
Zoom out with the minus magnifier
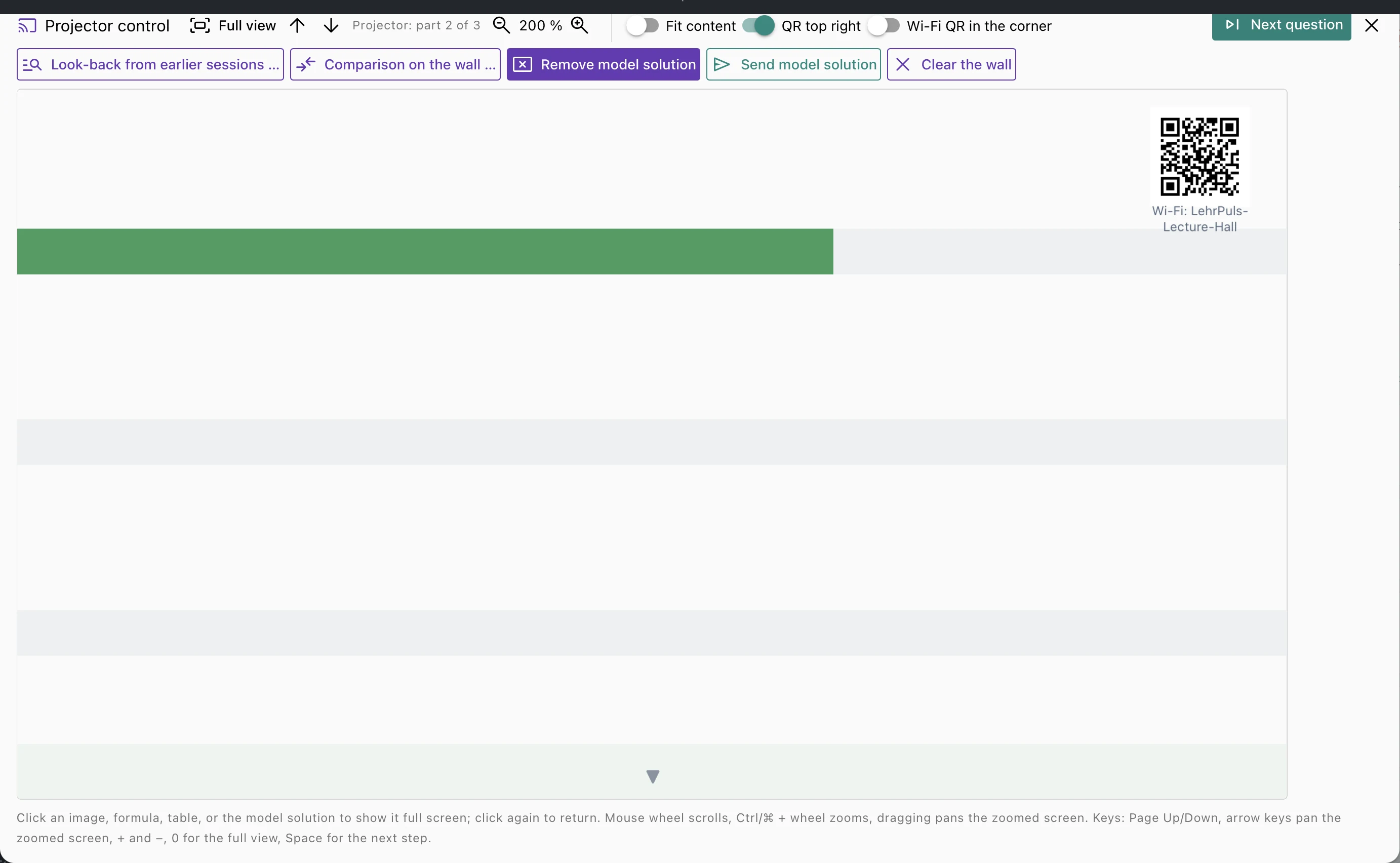click(x=501, y=26)
